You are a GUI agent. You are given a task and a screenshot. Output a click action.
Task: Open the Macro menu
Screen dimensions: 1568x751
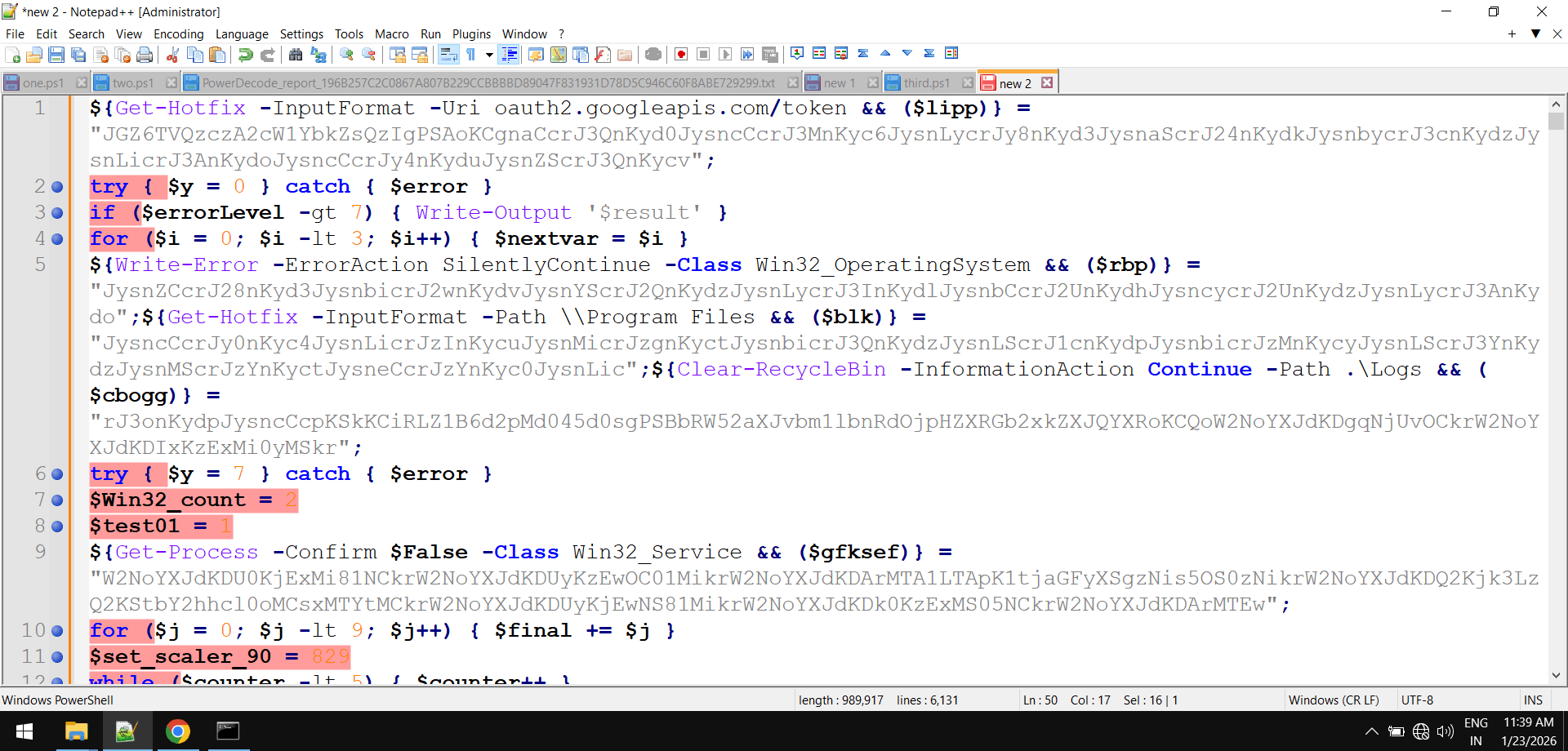(x=392, y=33)
